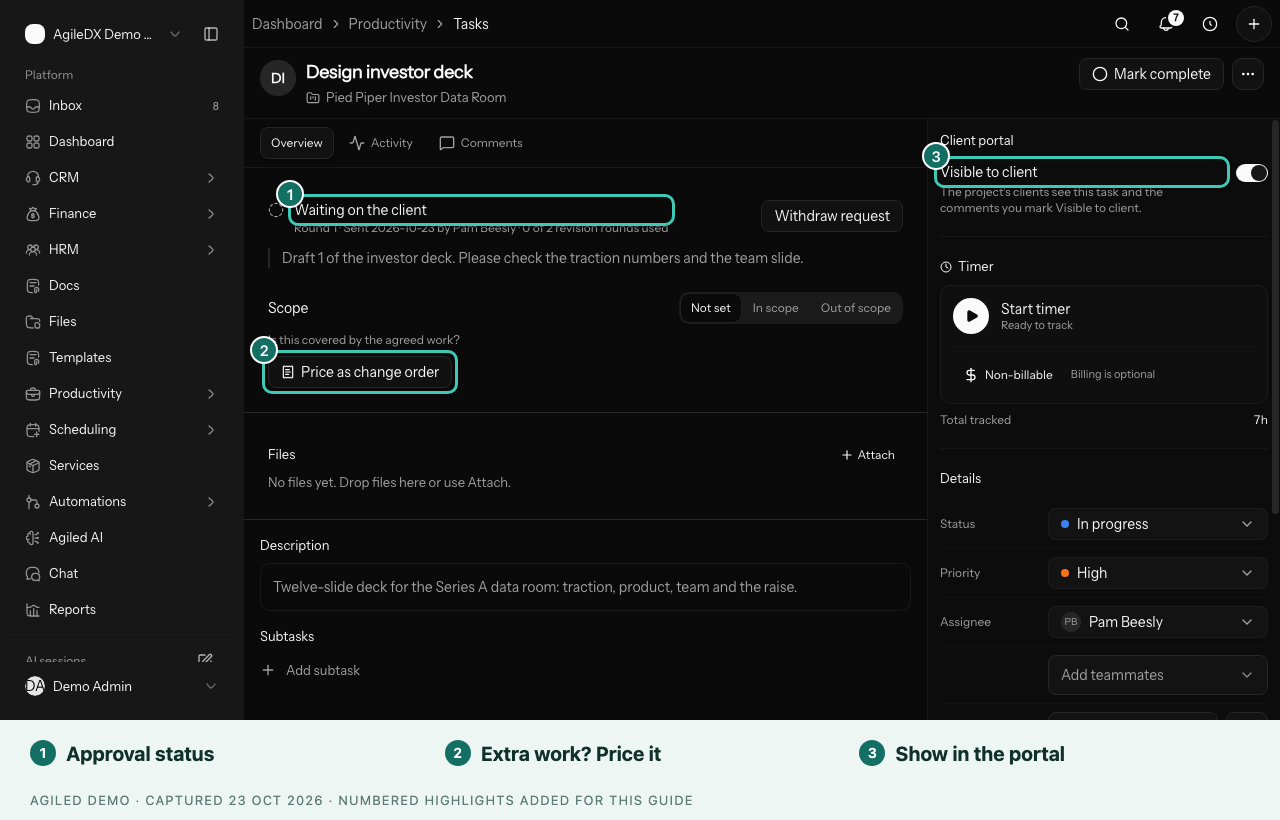The height and width of the screenshot is (820, 1280).
Task: Open the Add teammates dropdown
Action: pos(1158,675)
